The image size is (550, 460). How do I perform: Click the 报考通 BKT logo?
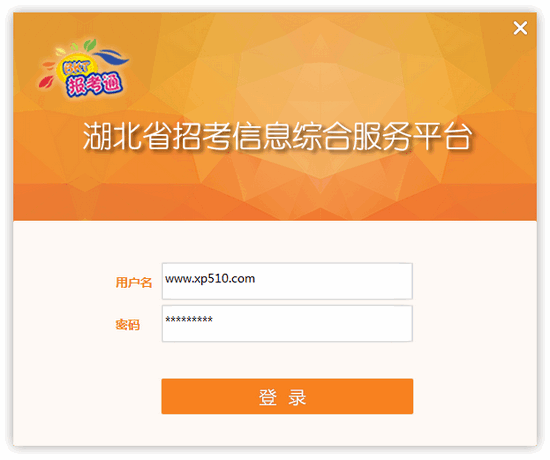83,69
